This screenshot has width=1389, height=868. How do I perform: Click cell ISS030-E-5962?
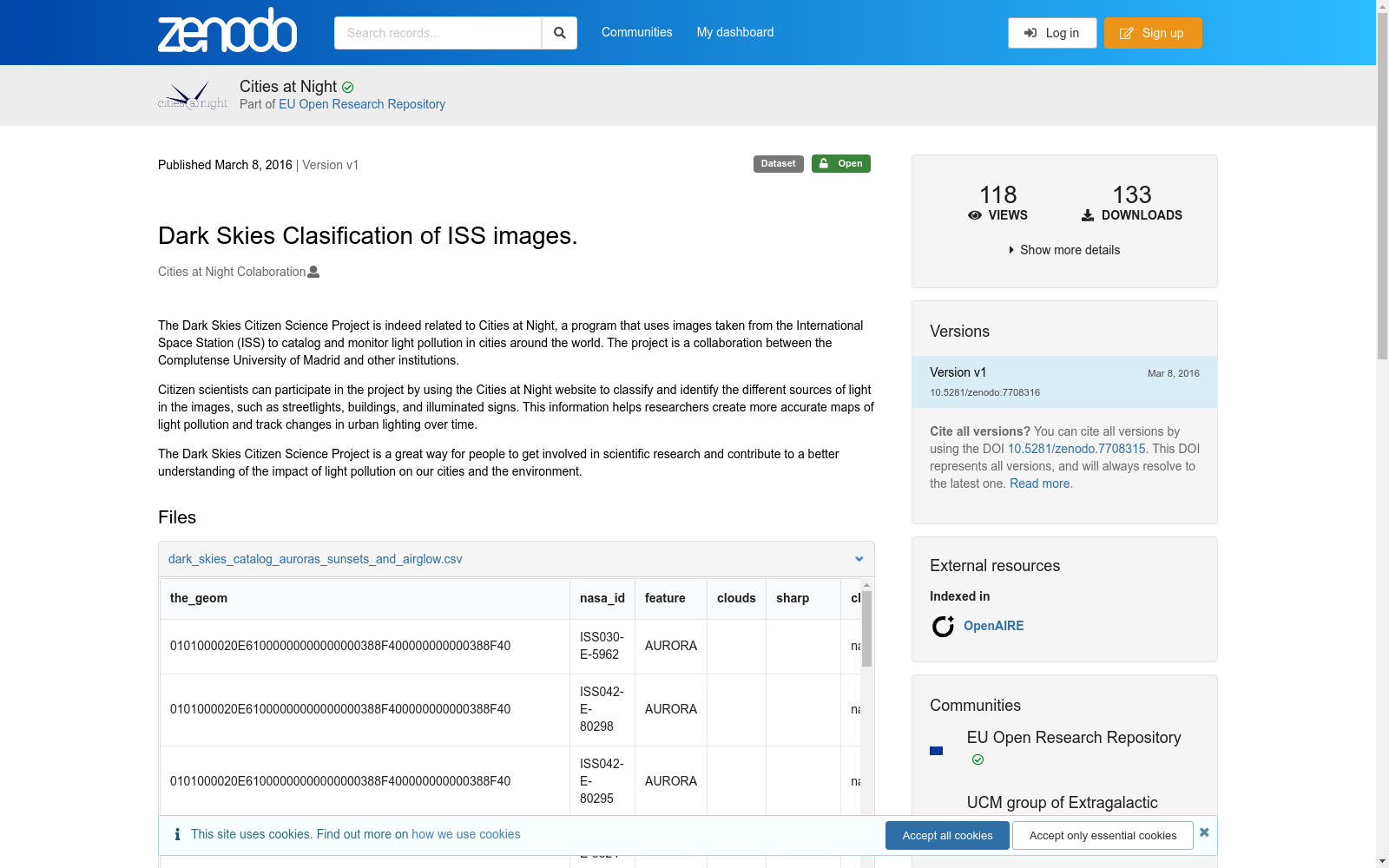(x=602, y=646)
